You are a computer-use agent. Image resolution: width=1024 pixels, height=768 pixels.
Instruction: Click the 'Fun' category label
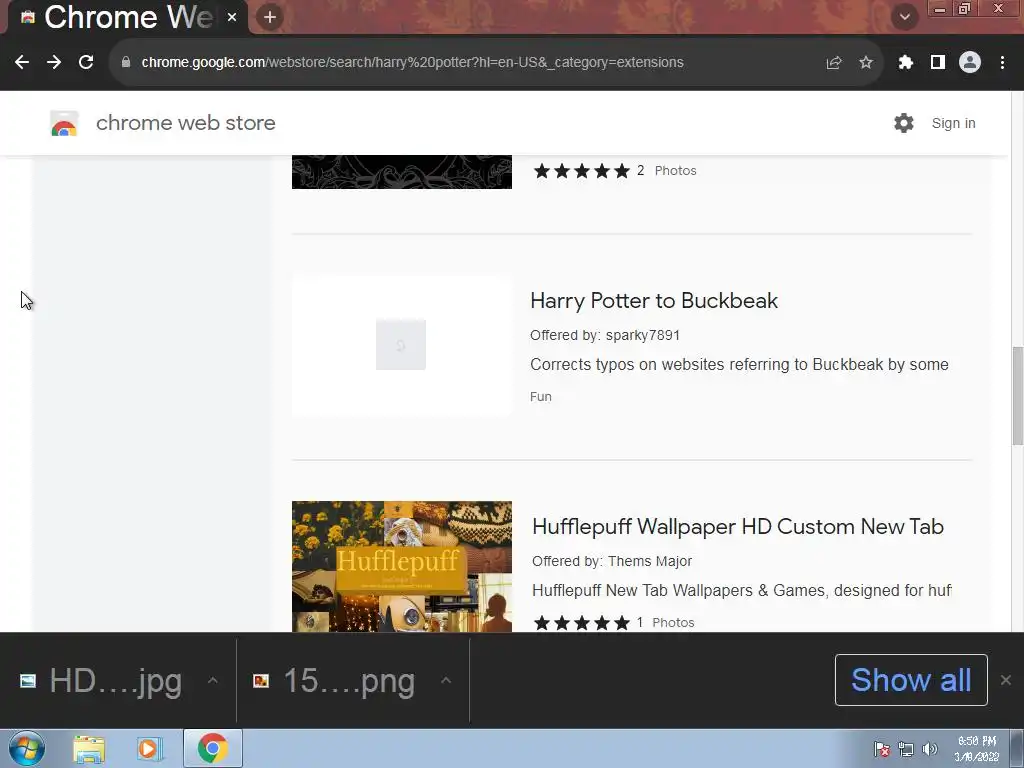tap(541, 396)
